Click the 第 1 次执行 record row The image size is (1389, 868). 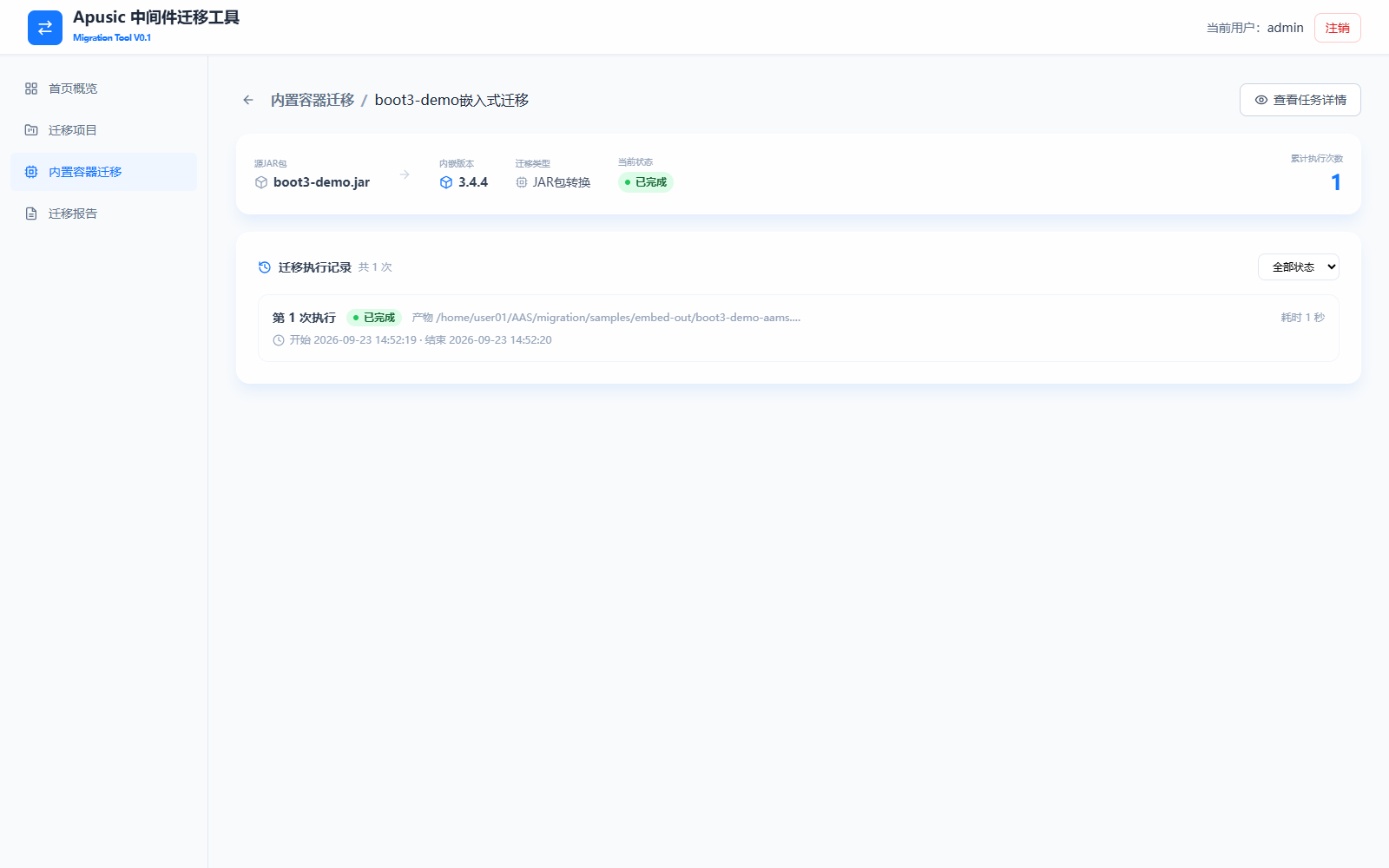[799, 328]
